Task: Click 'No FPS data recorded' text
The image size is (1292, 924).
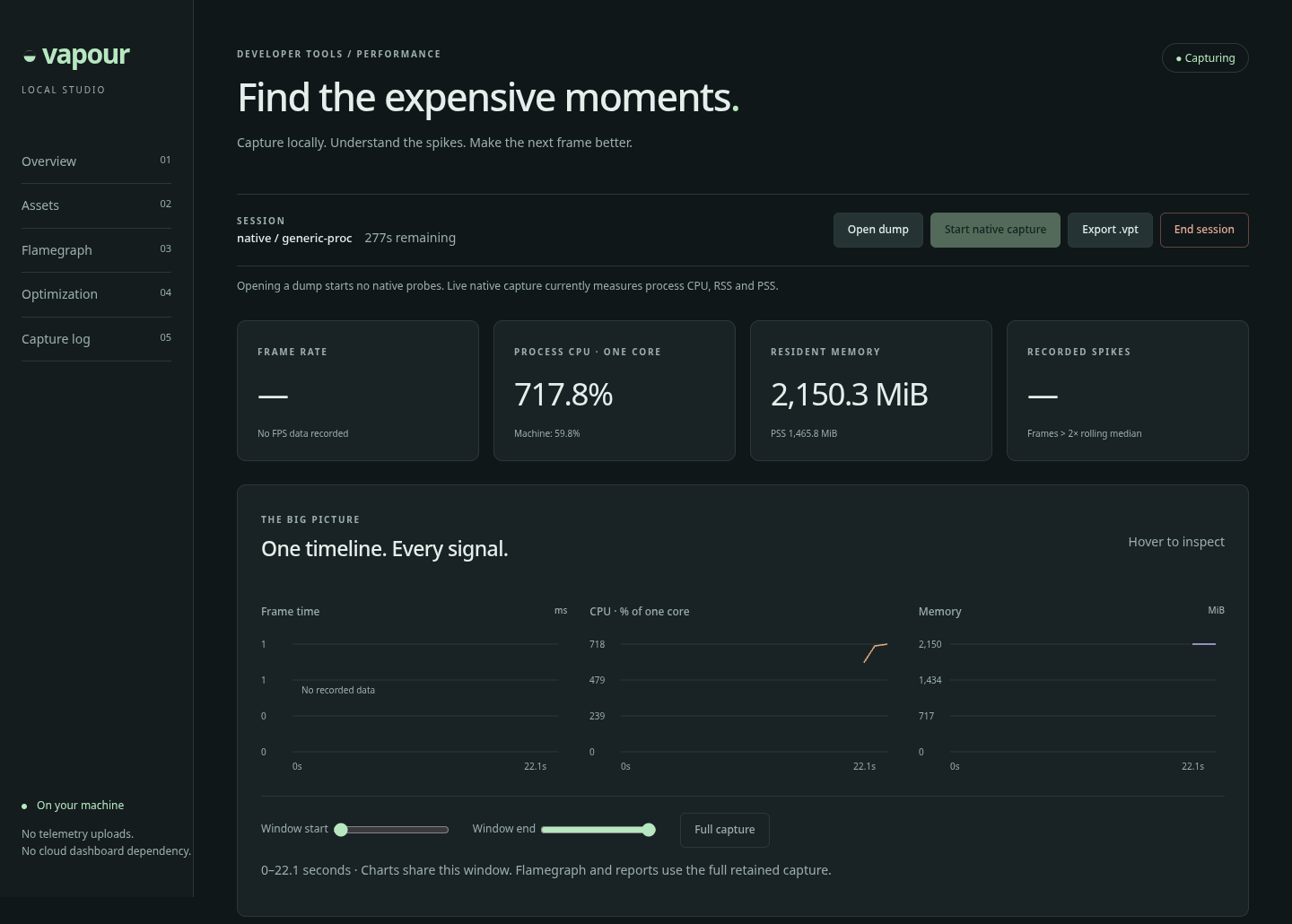Action: (303, 433)
